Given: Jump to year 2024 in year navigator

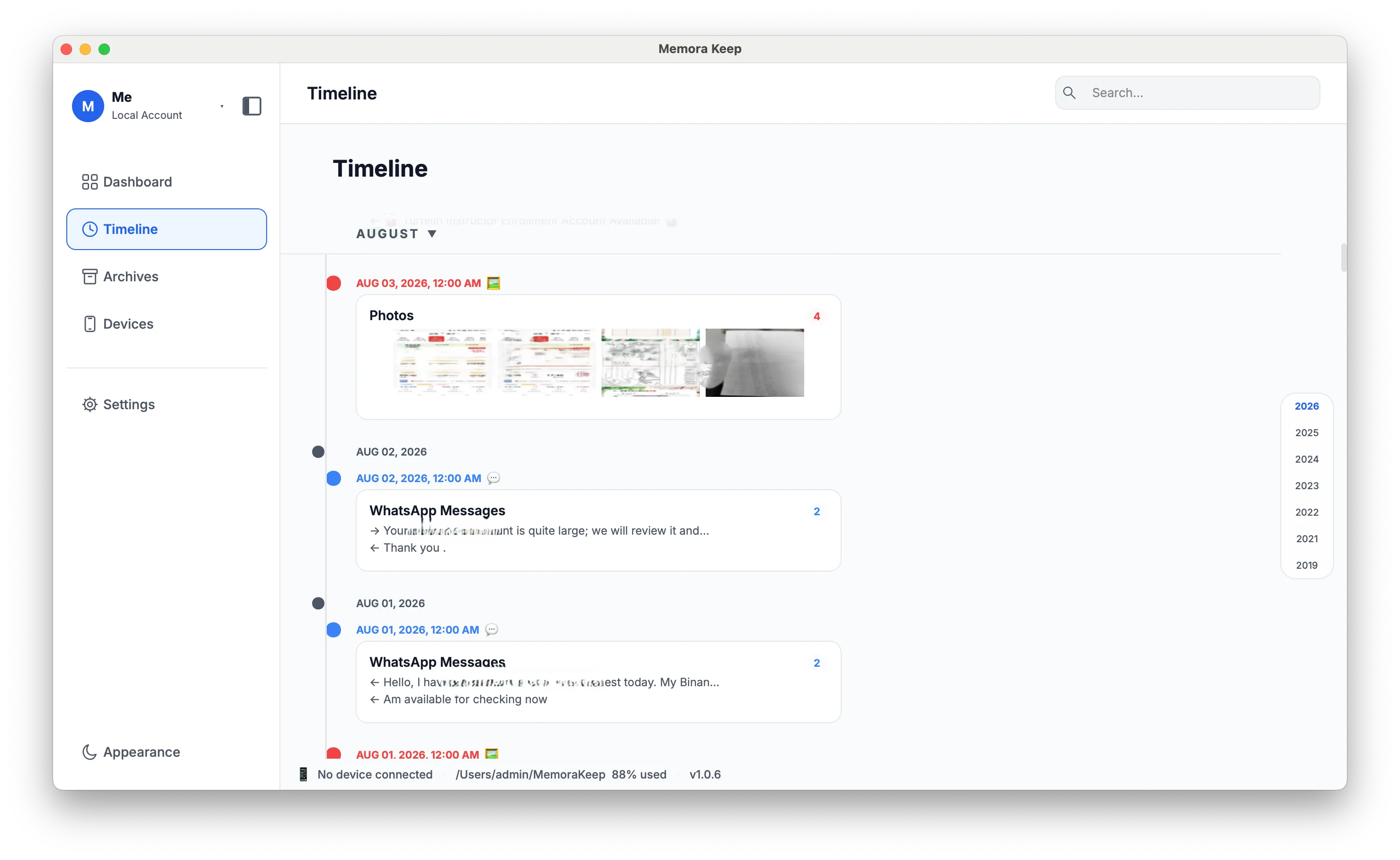Looking at the screenshot, I should [x=1307, y=459].
